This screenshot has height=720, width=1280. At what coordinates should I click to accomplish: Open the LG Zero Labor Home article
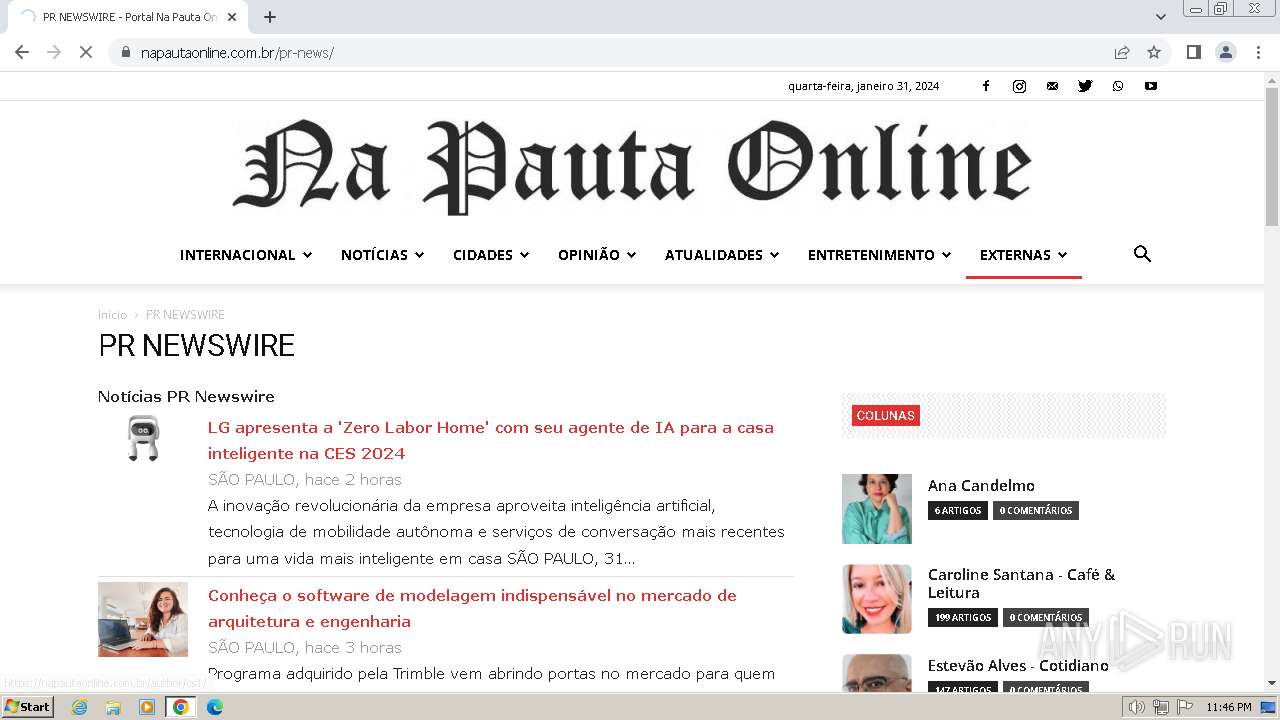[x=491, y=440]
